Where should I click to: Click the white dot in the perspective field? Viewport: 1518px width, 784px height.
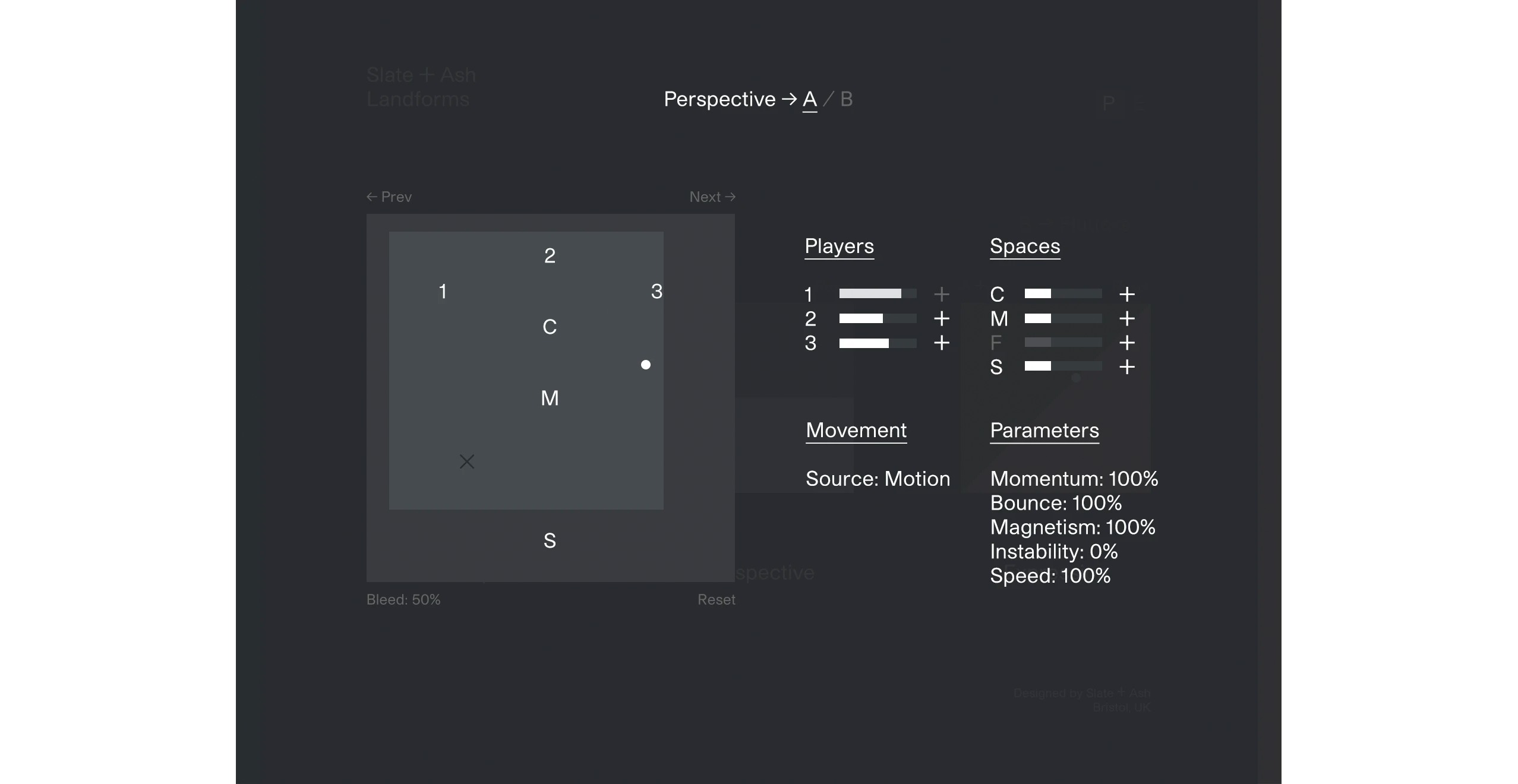pyautogui.click(x=646, y=365)
